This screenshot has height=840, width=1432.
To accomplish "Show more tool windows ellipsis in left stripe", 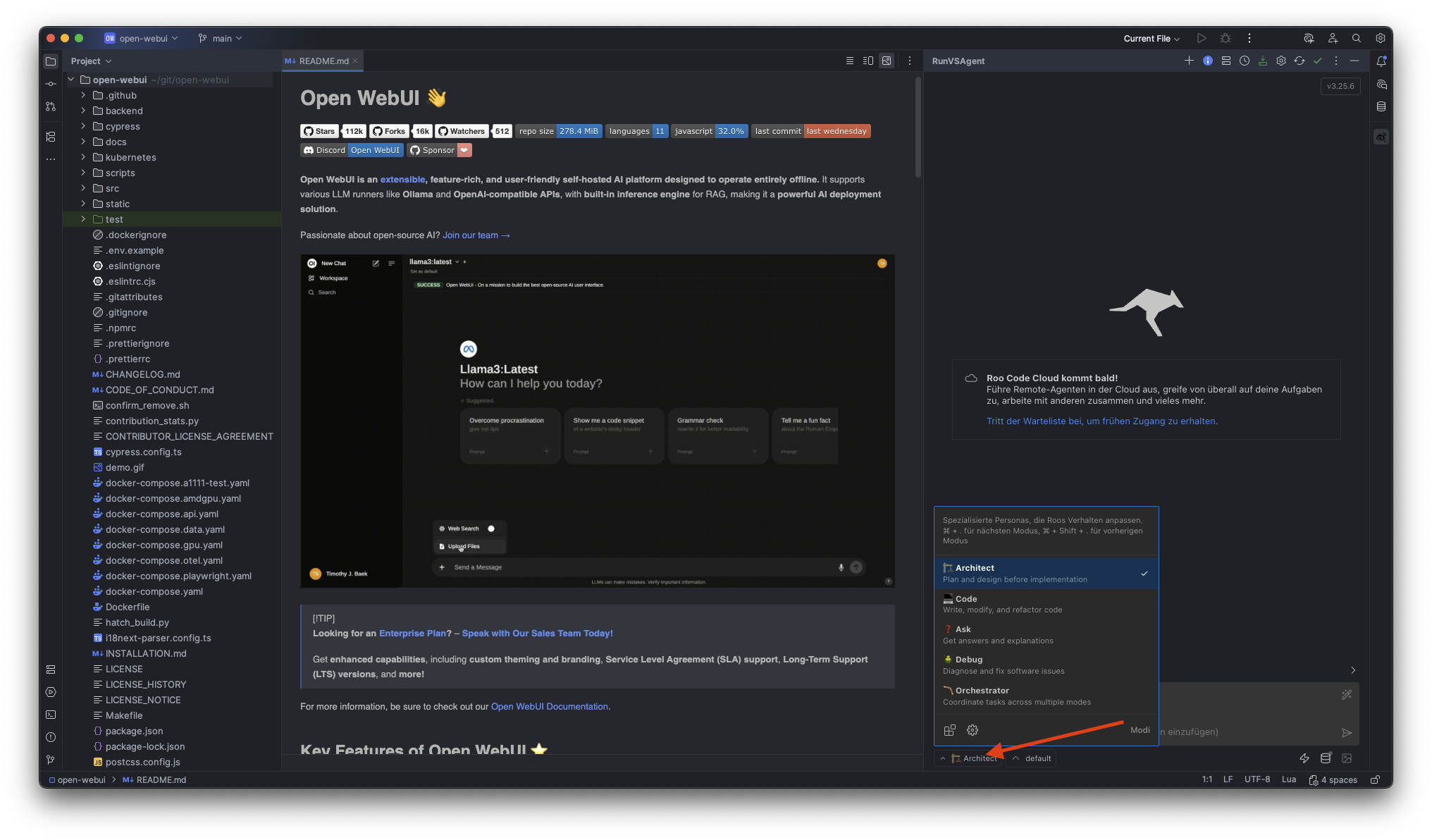I will [51, 159].
